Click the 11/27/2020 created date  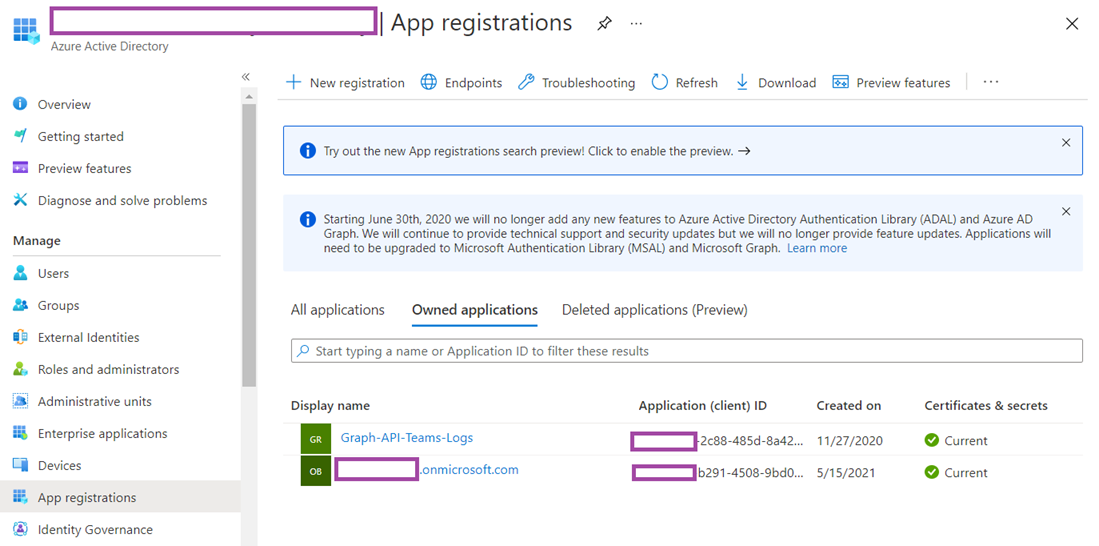point(849,441)
